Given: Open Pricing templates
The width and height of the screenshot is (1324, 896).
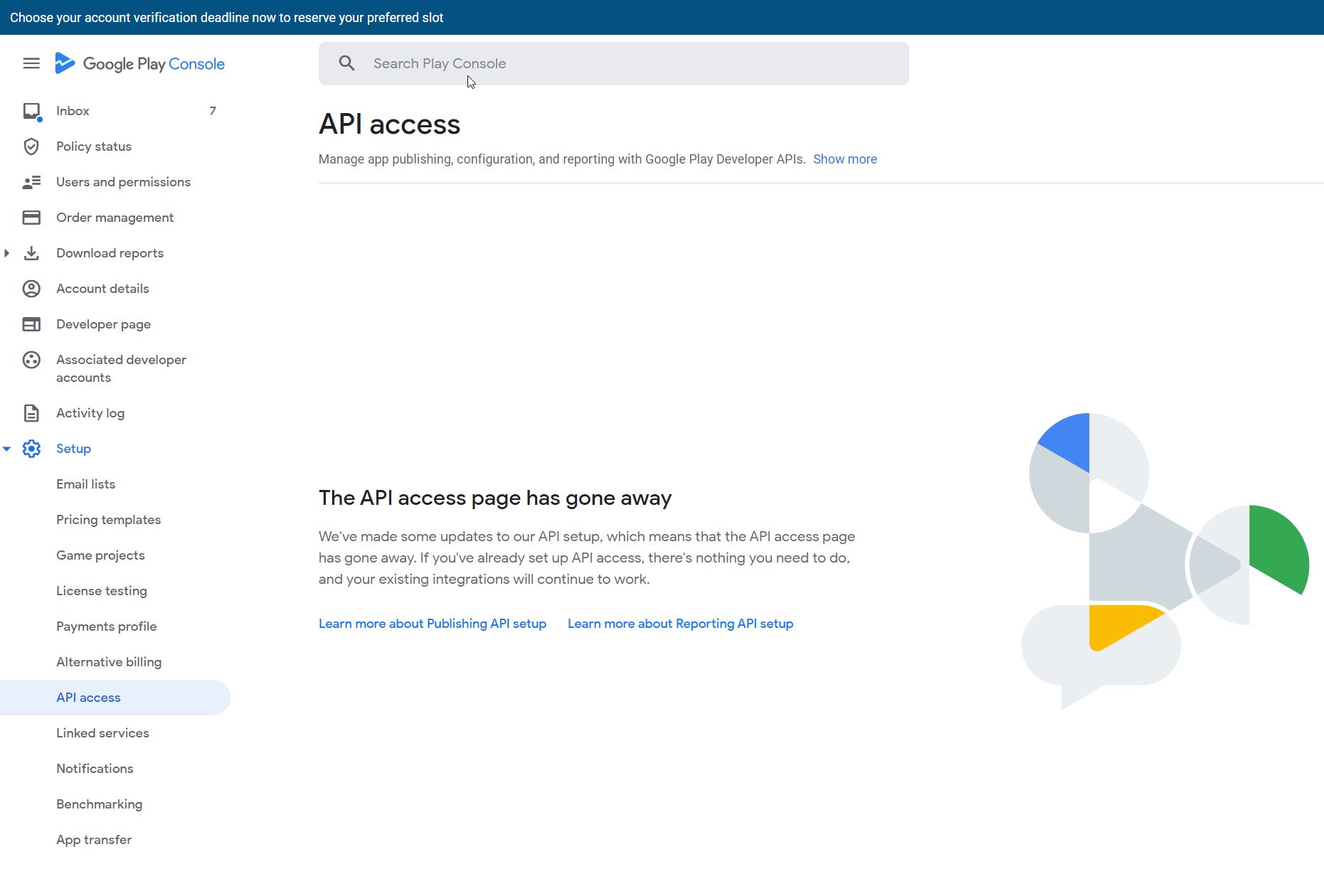Looking at the screenshot, I should 108,520.
